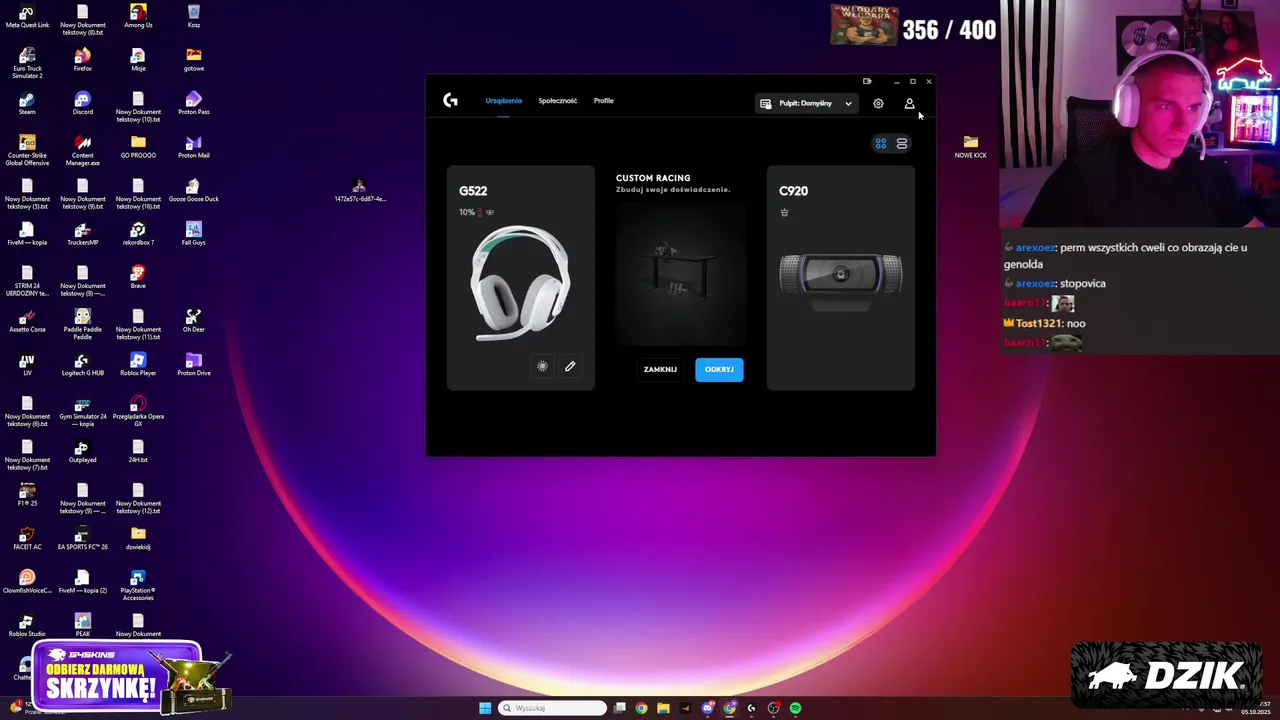Click the G HUB compact mode window icon
The width and height of the screenshot is (1280, 720).
click(867, 81)
